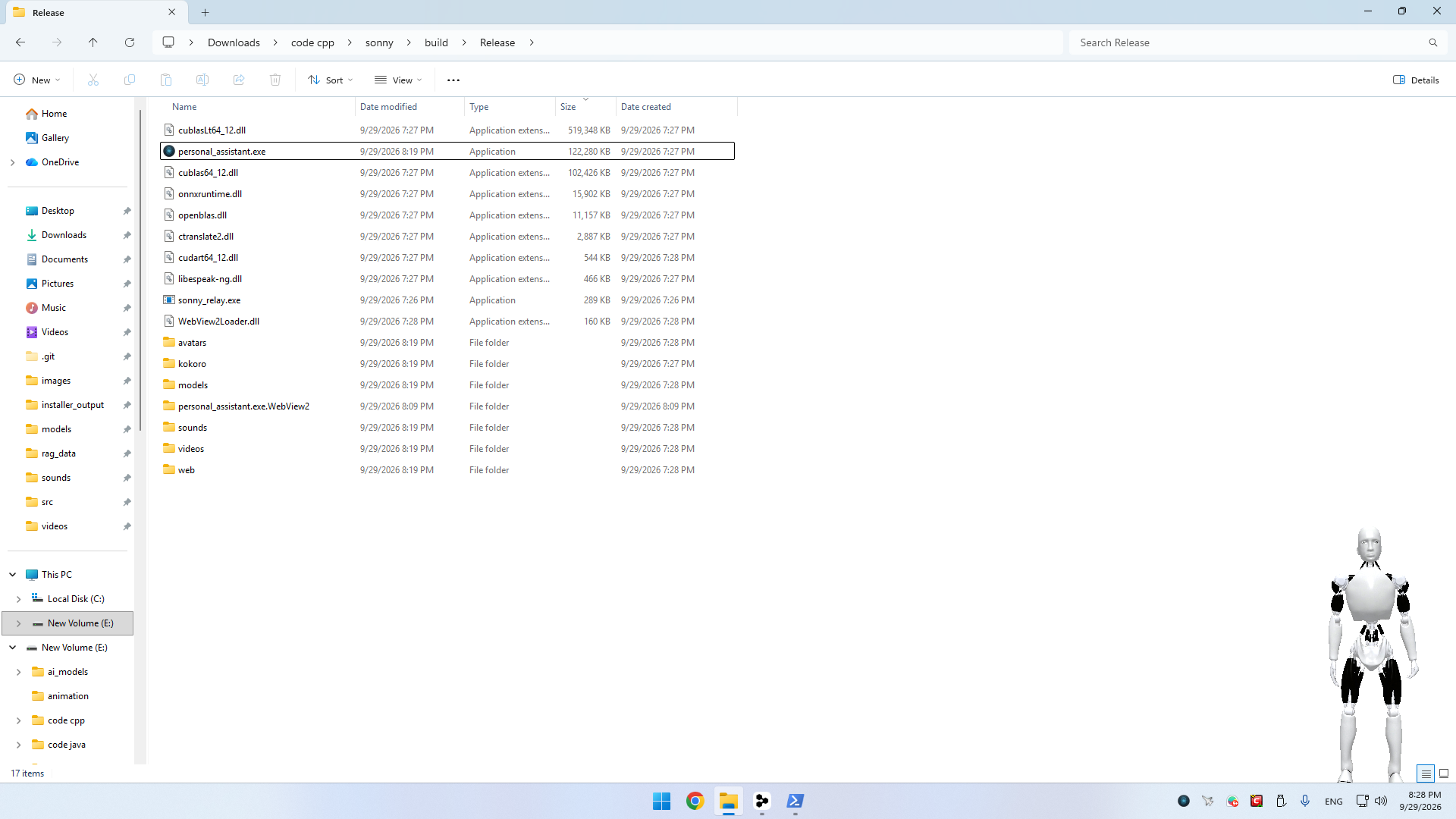1456x819 pixels.
Task: Open the New dropdown menu
Action: click(36, 80)
